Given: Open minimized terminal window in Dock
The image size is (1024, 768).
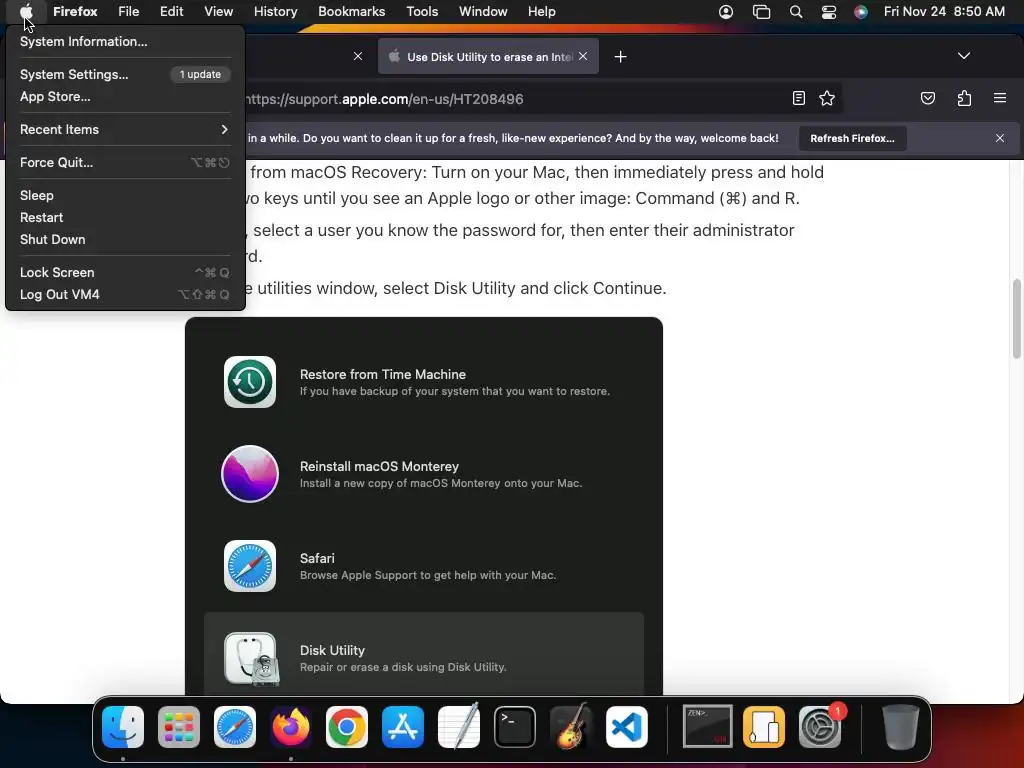Looking at the screenshot, I should pyautogui.click(x=707, y=726).
